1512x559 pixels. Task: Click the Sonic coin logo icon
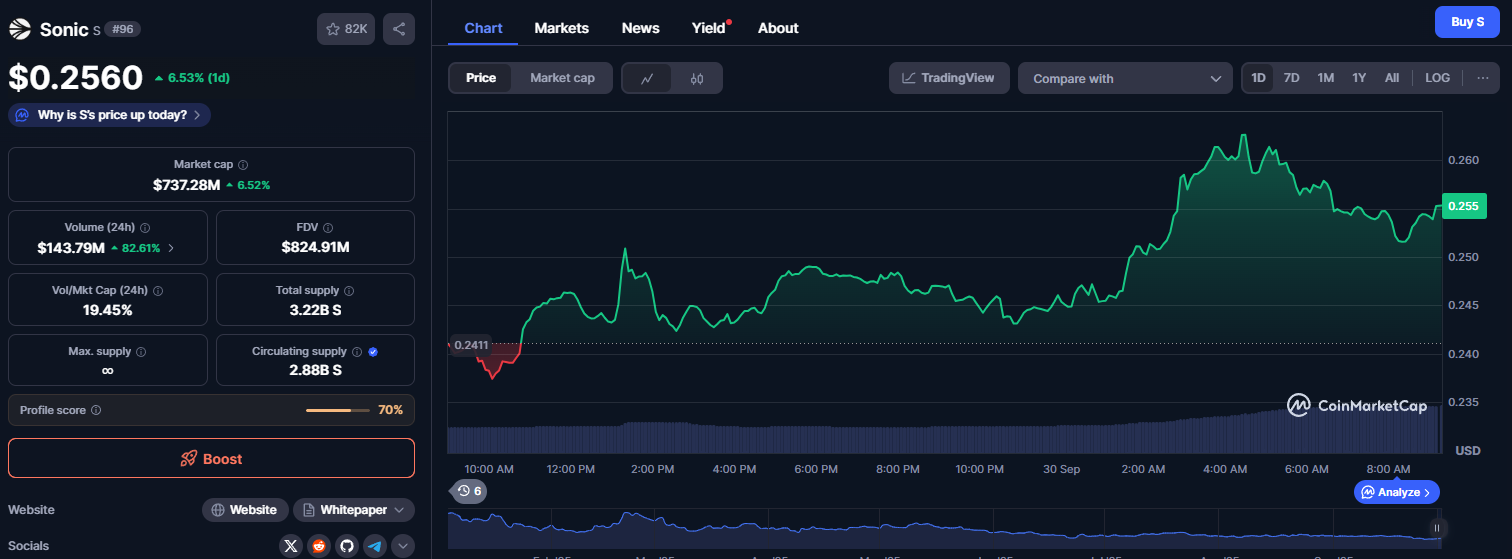(x=20, y=29)
